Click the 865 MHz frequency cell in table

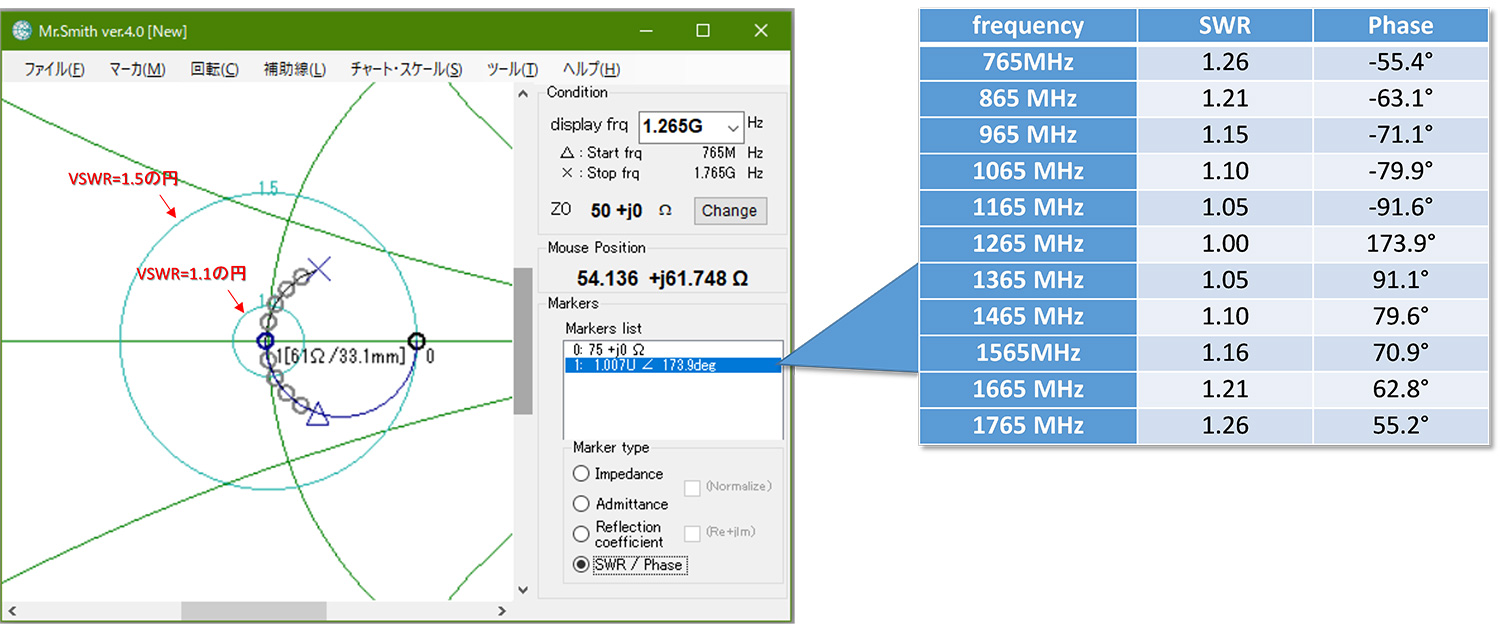(1028, 98)
